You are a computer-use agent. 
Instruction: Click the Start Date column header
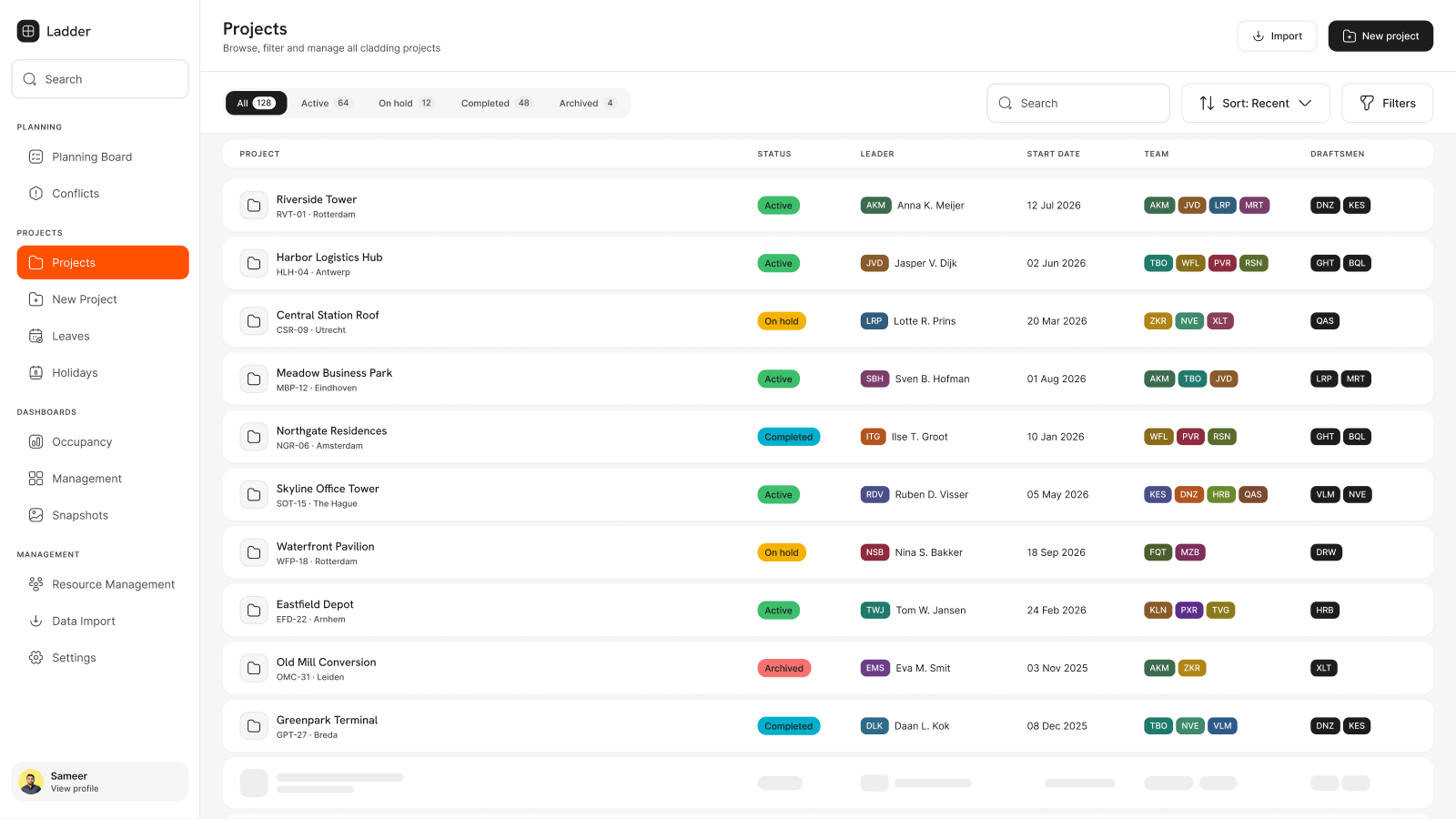tap(1054, 154)
